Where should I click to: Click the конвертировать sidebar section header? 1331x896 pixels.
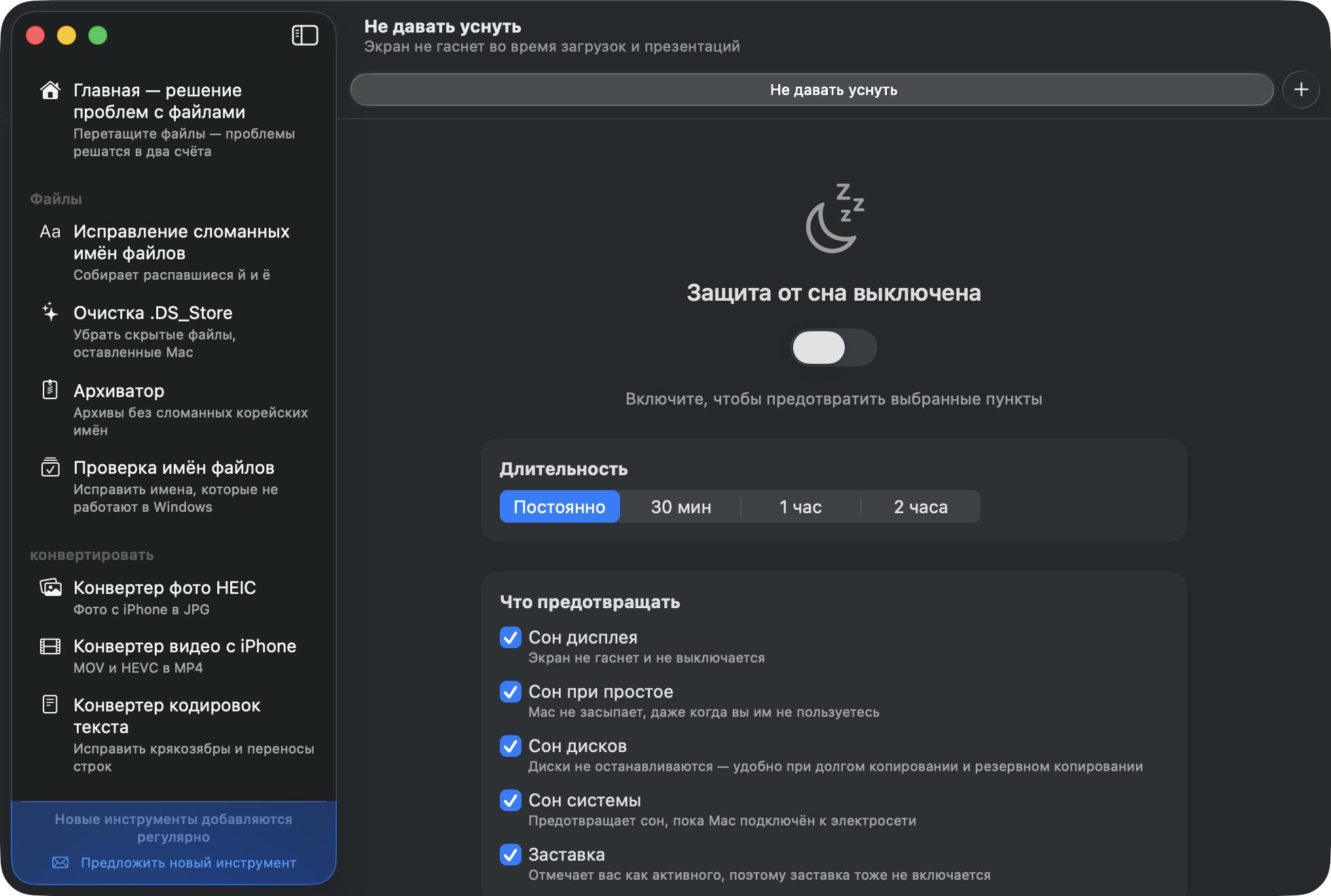92,555
